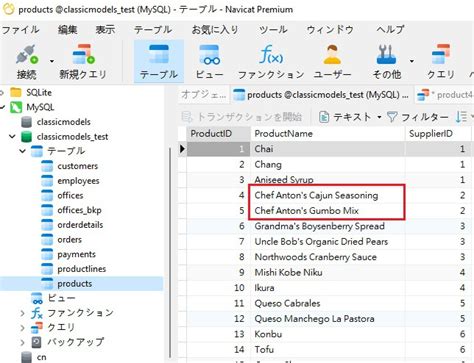
Task: Click Chef Anton's Cajun Seasoning cell
Action: point(328,195)
